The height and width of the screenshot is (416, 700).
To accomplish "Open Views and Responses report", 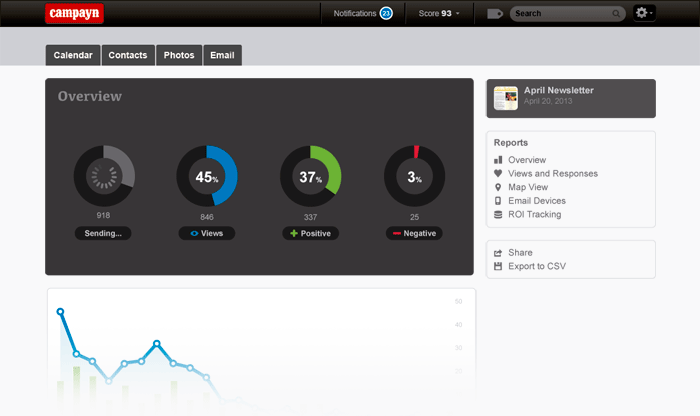I will pyautogui.click(x=553, y=173).
